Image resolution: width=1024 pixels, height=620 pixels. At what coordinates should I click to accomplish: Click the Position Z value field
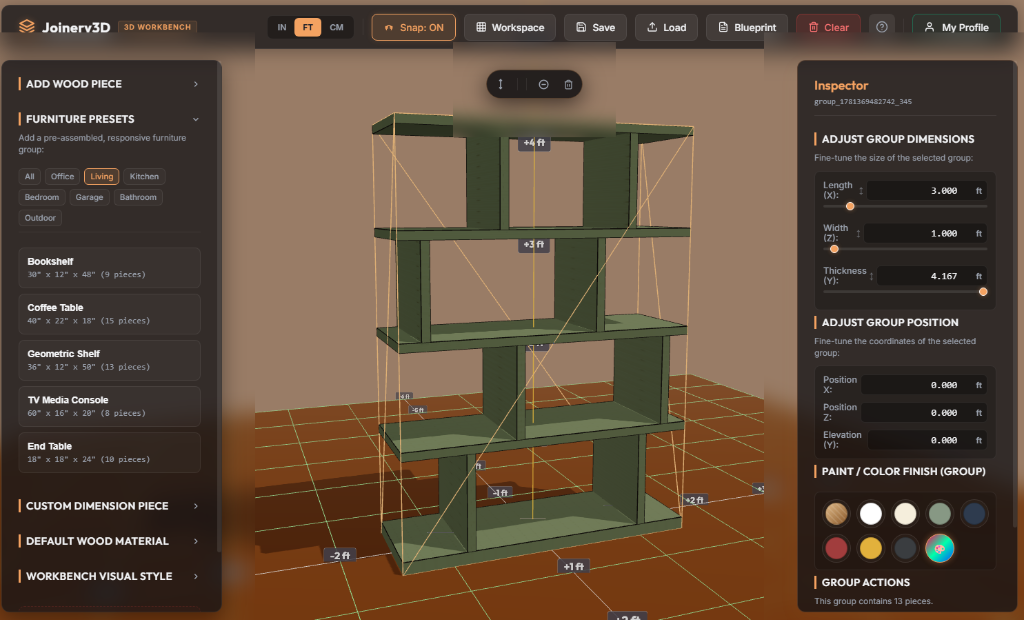pos(923,413)
